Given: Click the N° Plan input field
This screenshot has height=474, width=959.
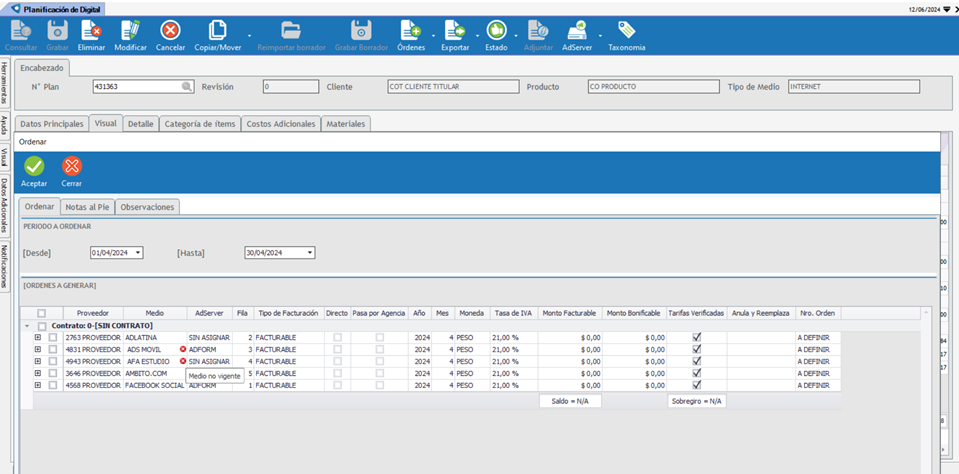Looking at the screenshot, I should point(144,87).
